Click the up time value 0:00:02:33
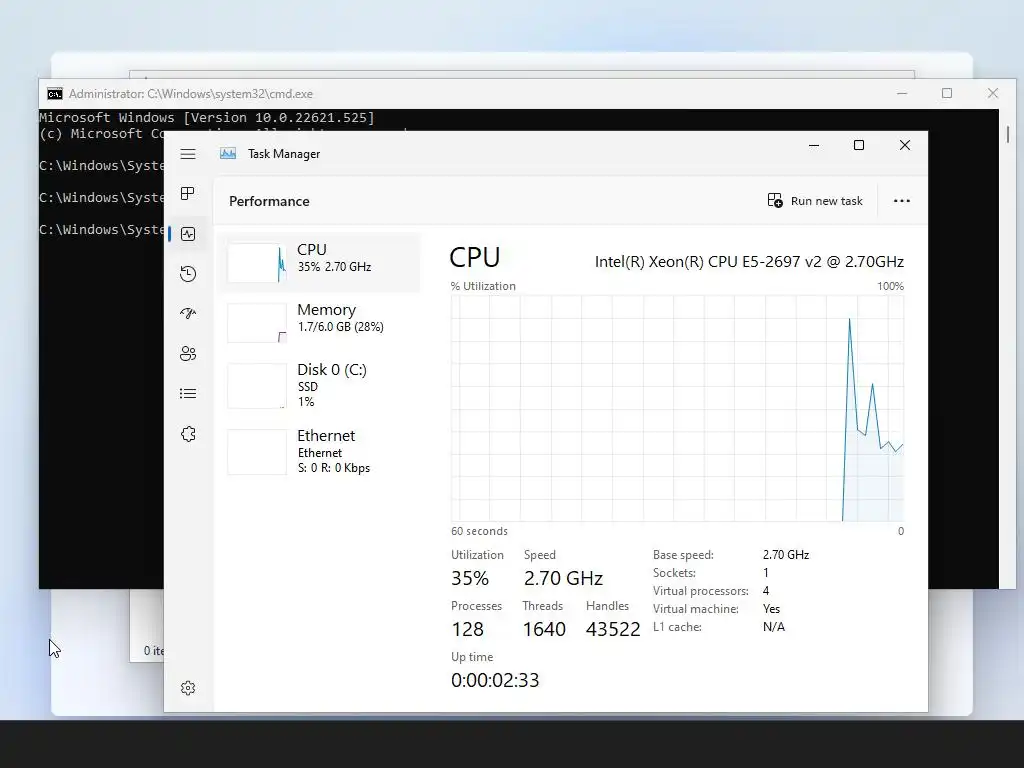This screenshot has height=768, width=1024. tap(495, 680)
